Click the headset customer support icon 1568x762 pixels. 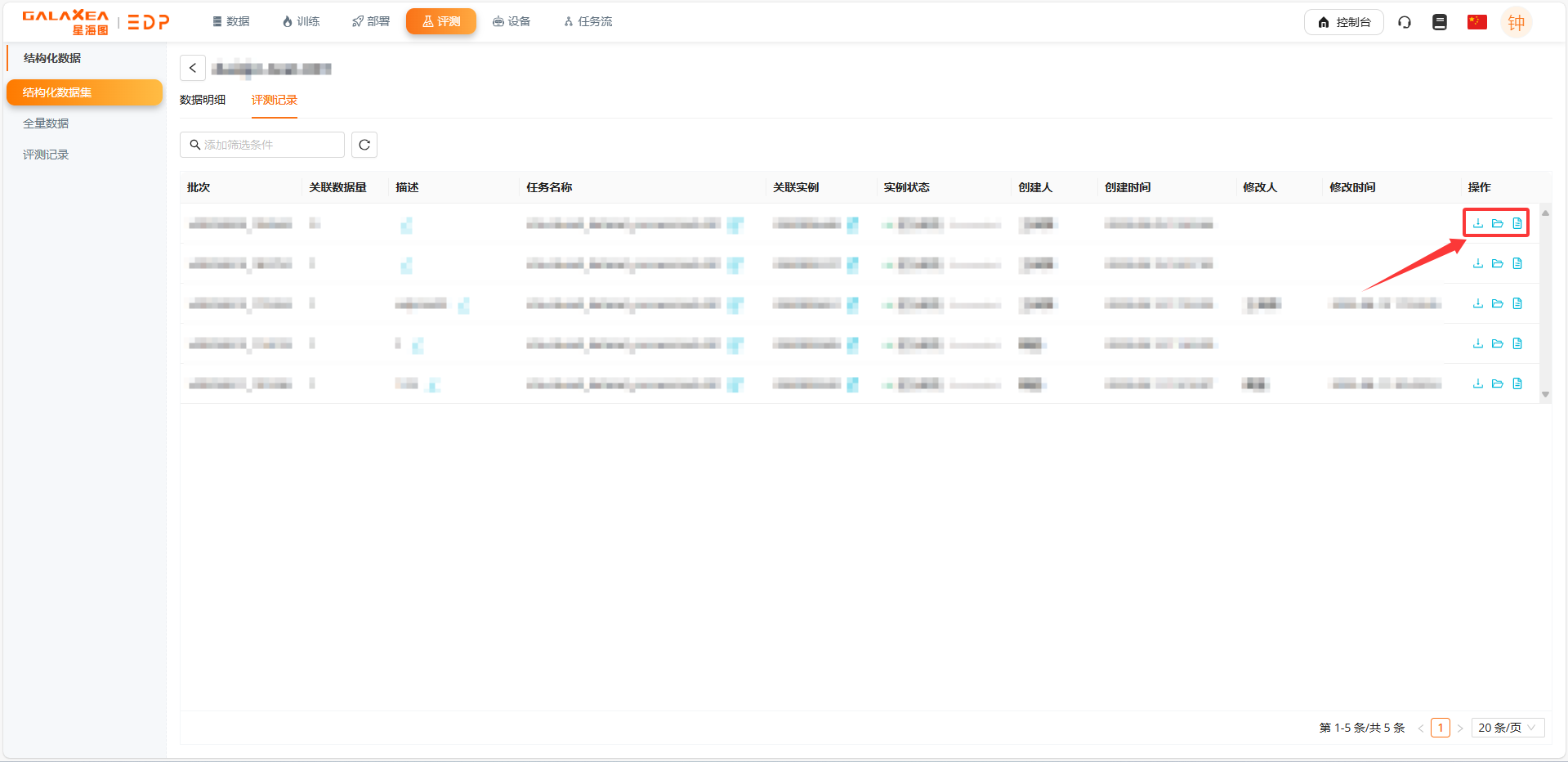coord(1404,22)
